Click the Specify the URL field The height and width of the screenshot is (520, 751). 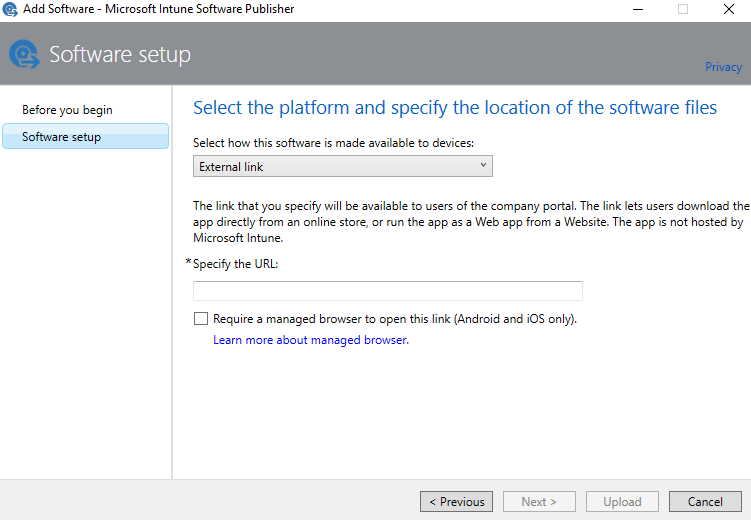387,291
